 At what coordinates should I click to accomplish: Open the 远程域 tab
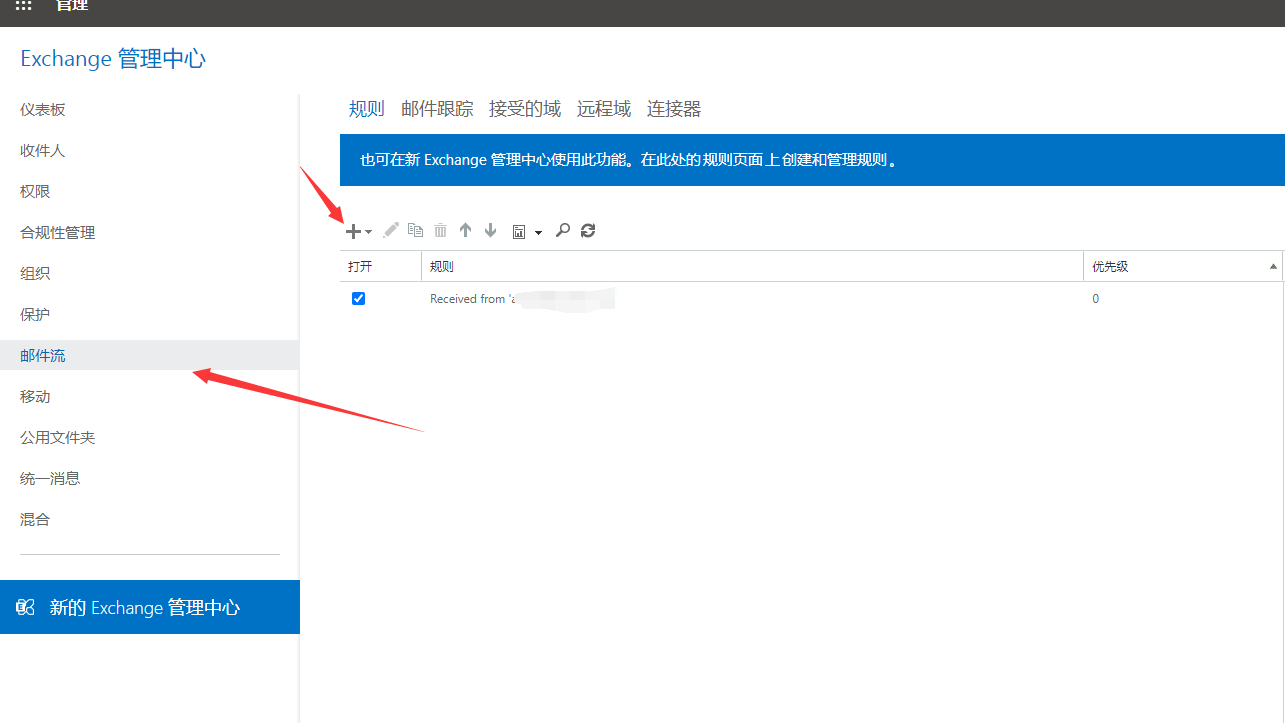pos(604,109)
